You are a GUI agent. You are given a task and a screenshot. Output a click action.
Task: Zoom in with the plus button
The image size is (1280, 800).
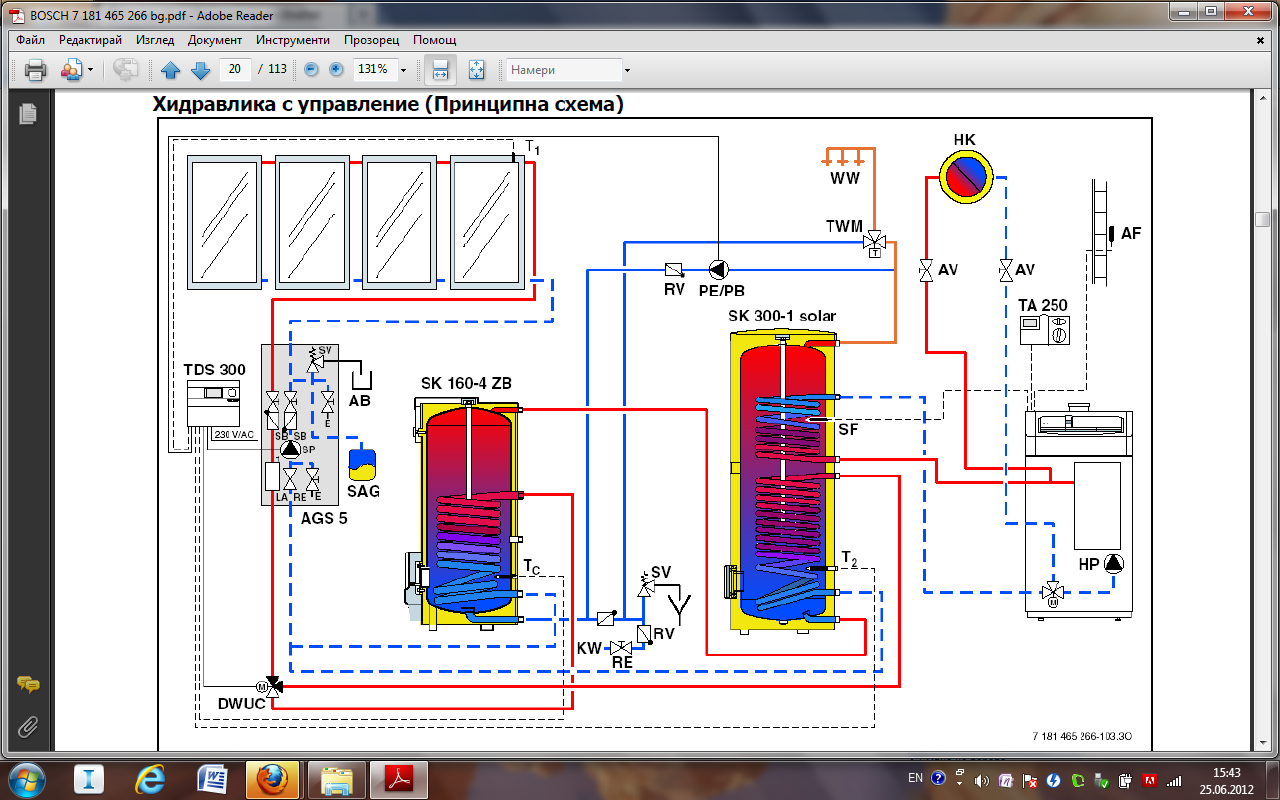click(x=336, y=70)
